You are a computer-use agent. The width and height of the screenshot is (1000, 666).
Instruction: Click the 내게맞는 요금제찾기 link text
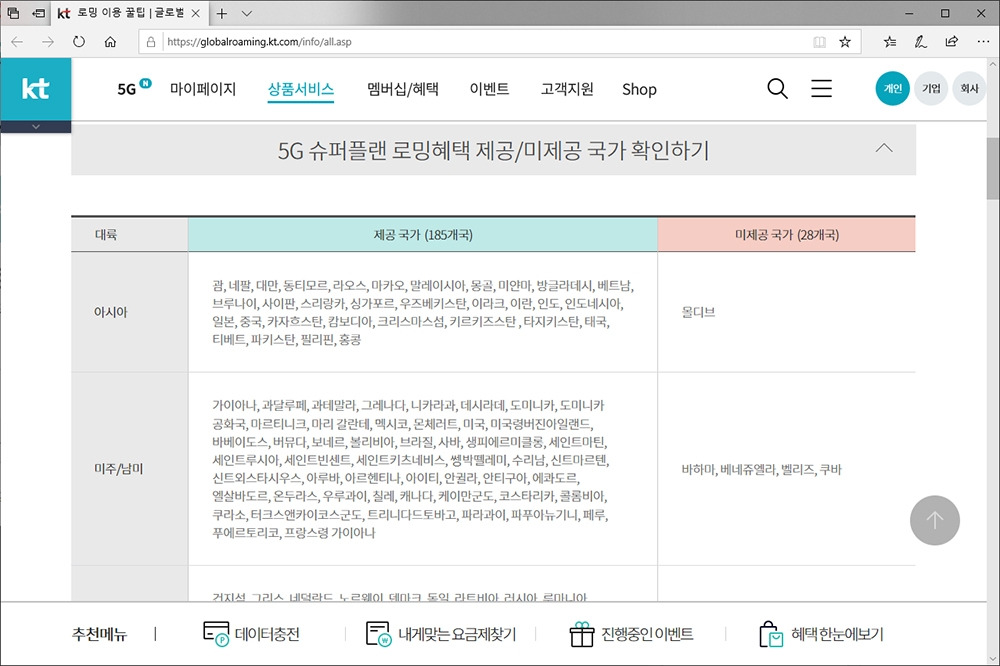[x=457, y=634]
